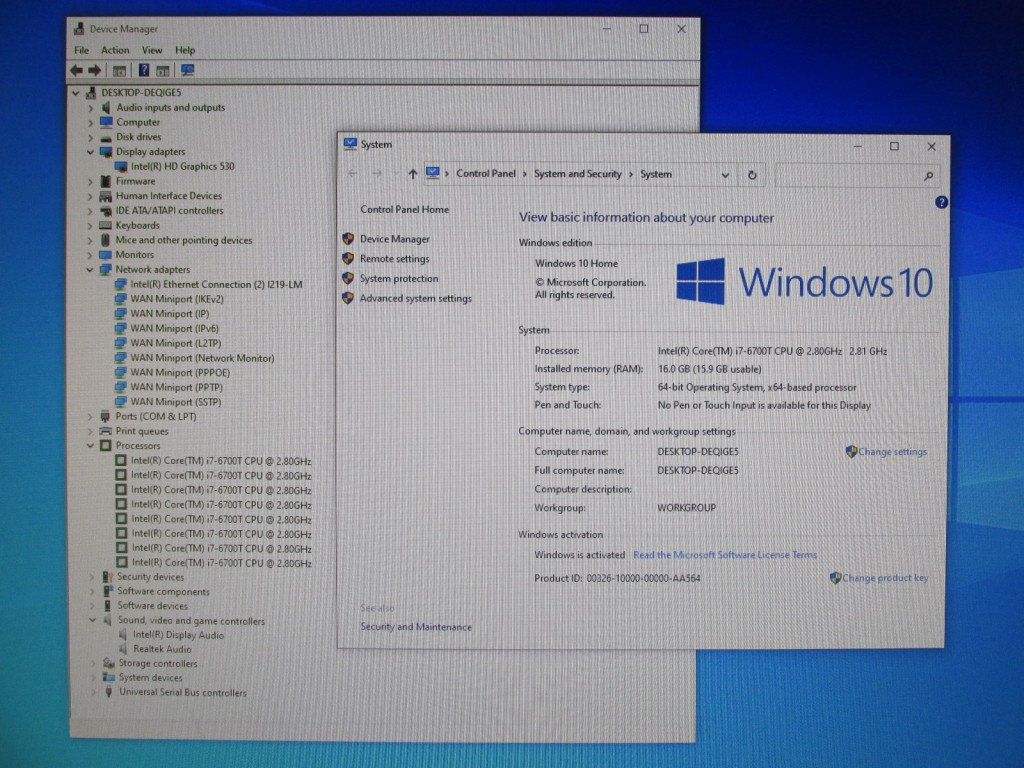Open the Action menu in Device Manager
Image resolution: width=1024 pixels, height=768 pixels.
(115, 50)
